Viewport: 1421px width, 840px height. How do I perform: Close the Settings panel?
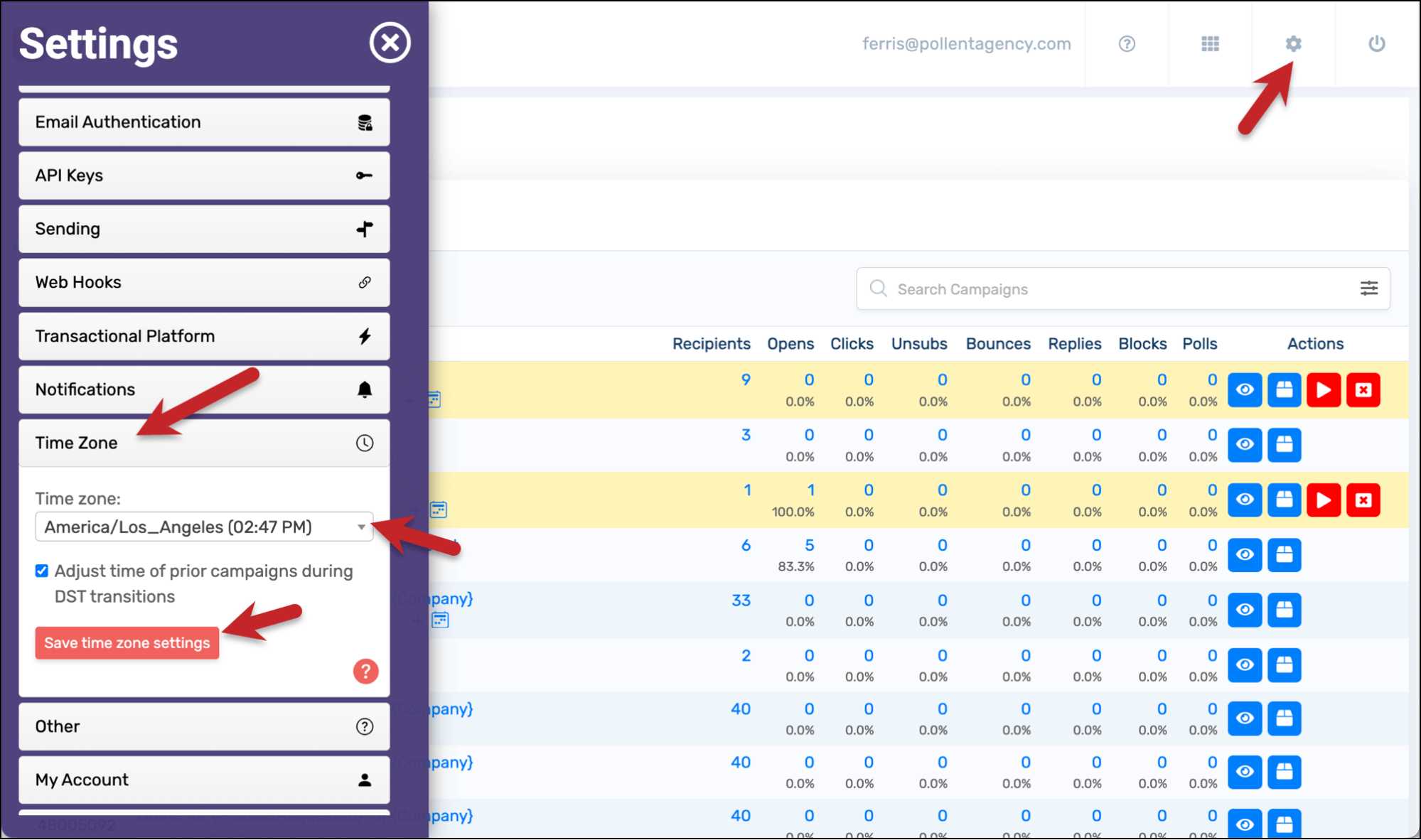[390, 43]
